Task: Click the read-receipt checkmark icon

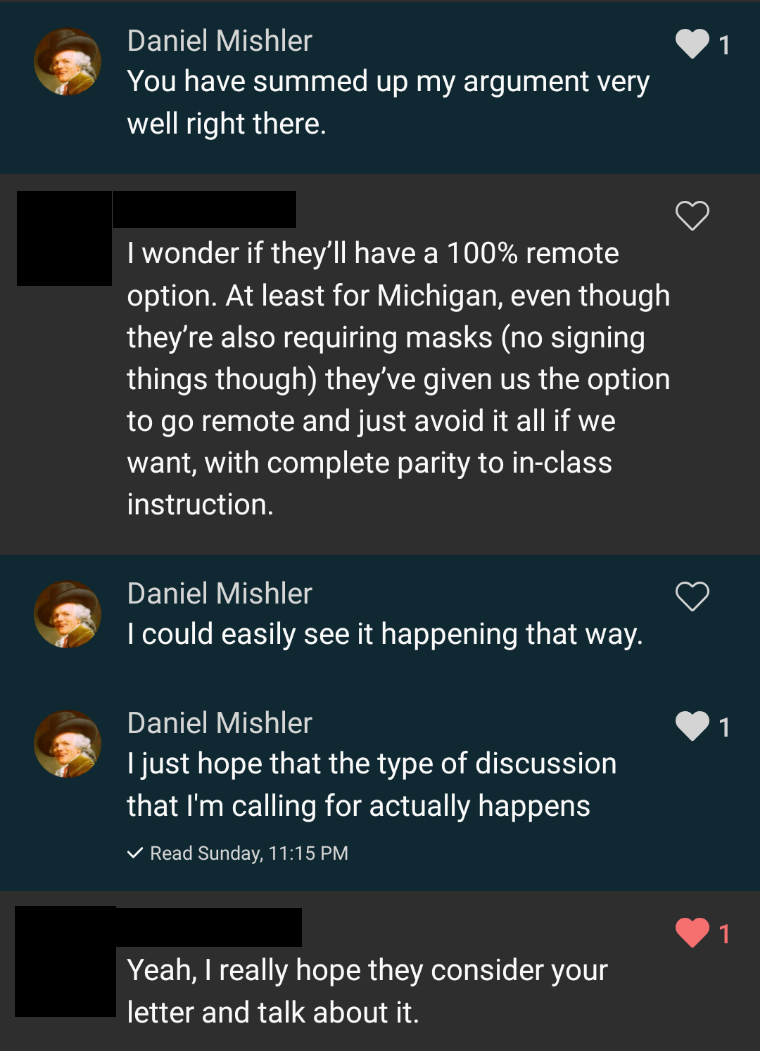Action: (x=135, y=854)
